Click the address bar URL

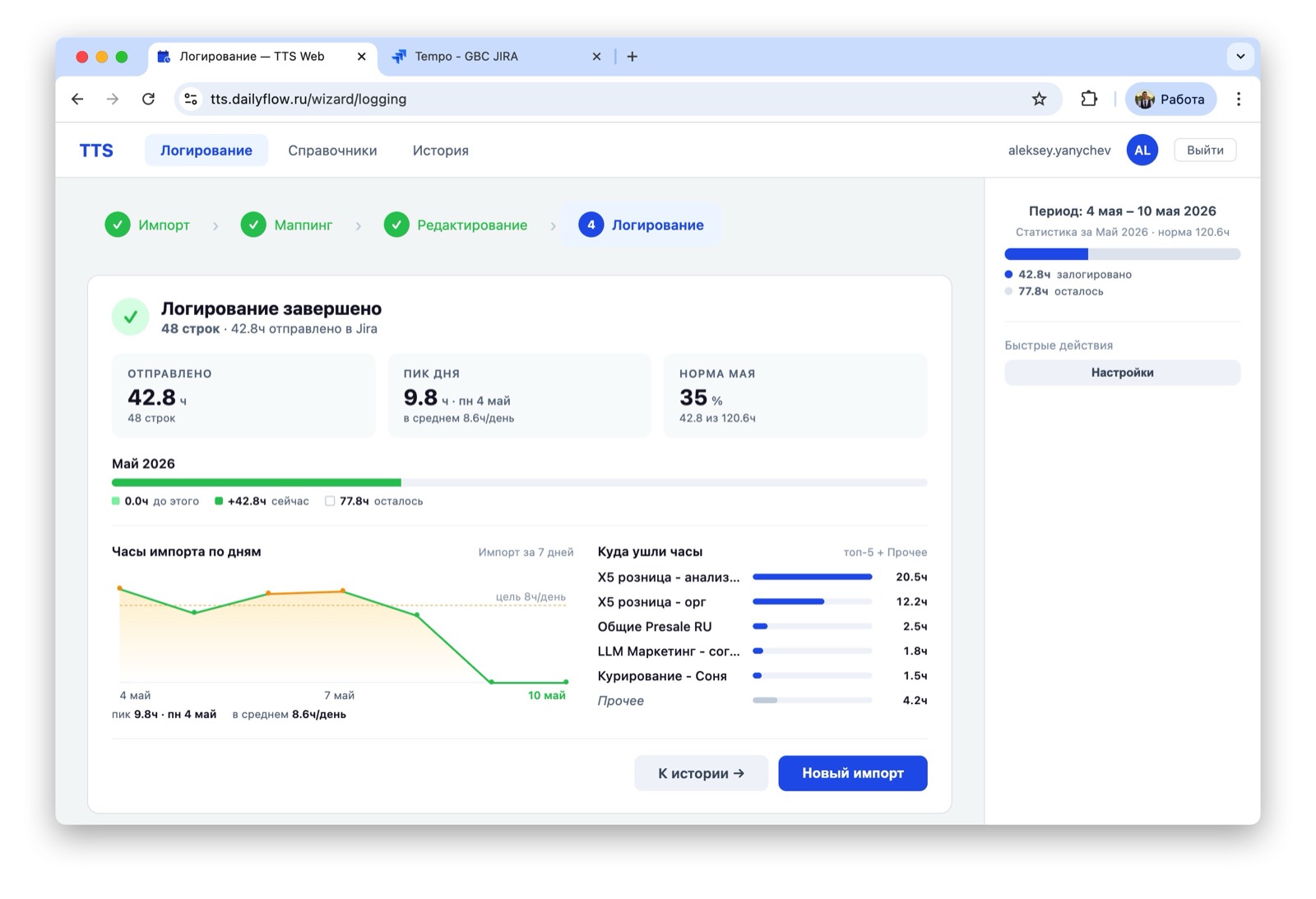pyautogui.click(x=308, y=99)
